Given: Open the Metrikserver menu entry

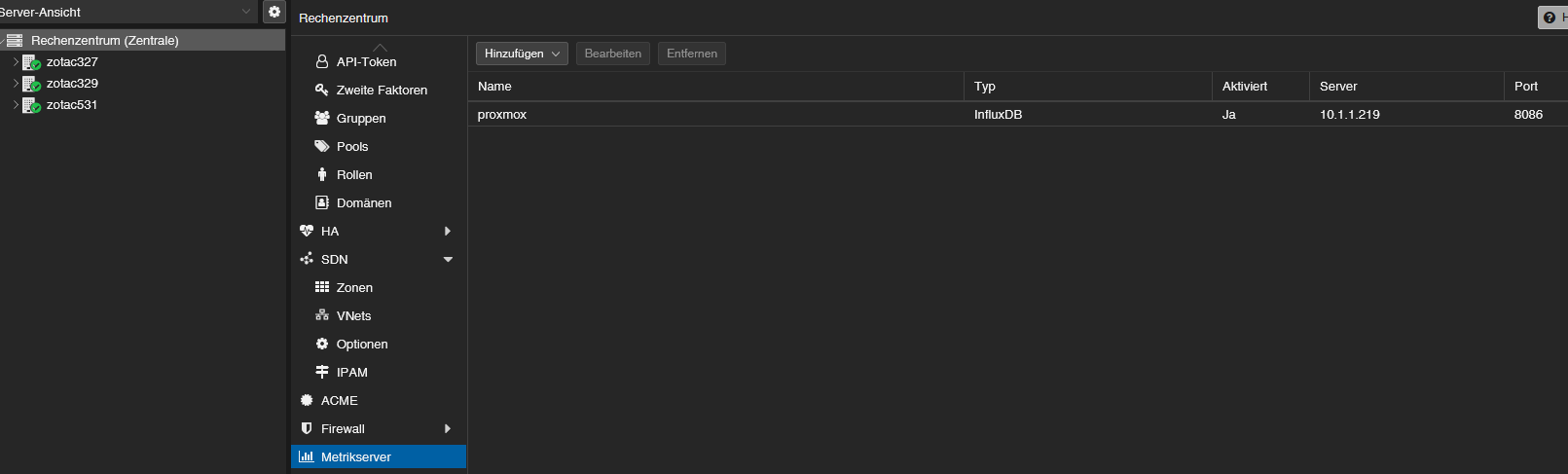Looking at the screenshot, I should coord(356,456).
